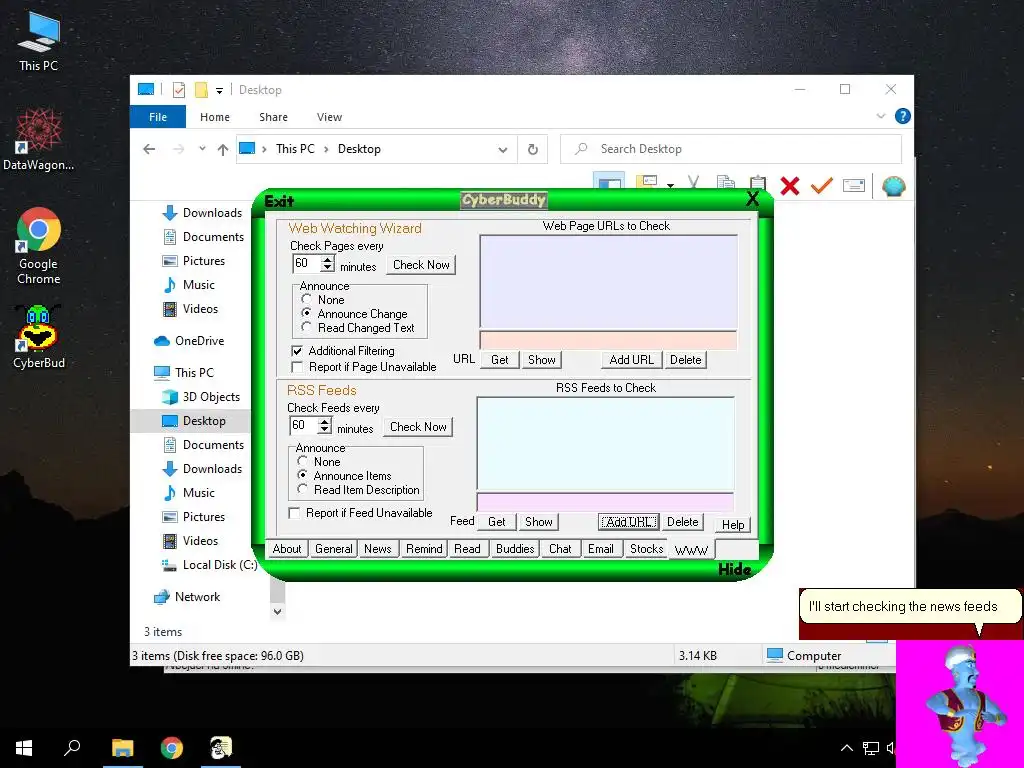Screen dimensions: 1024x768
Task: Enable Report if Feed Unavailable
Action: pos(295,513)
